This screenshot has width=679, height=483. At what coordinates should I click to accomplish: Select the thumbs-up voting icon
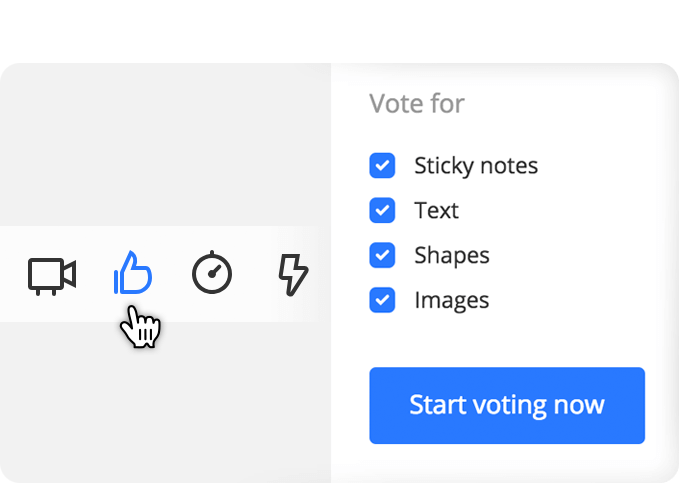(133, 273)
